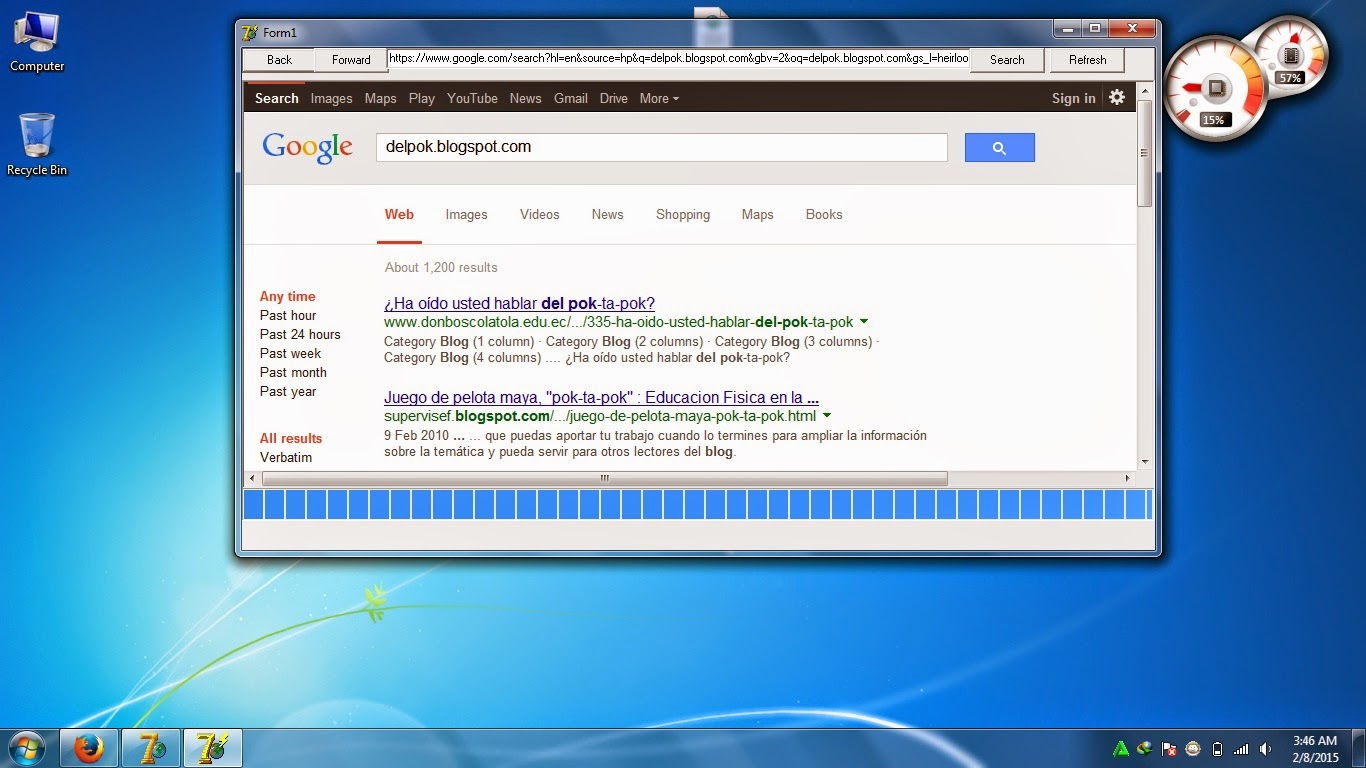Viewport: 1366px width, 768px height.
Task: Filter results by Past 24 hours
Action: pyautogui.click(x=300, y=335)
